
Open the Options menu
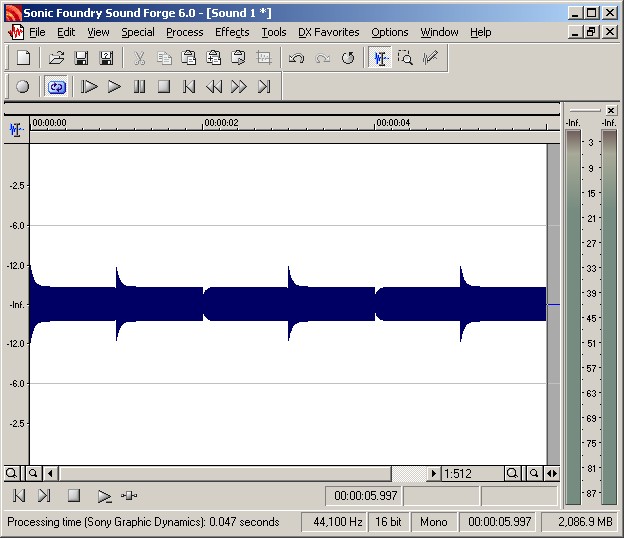pos(390,32)
